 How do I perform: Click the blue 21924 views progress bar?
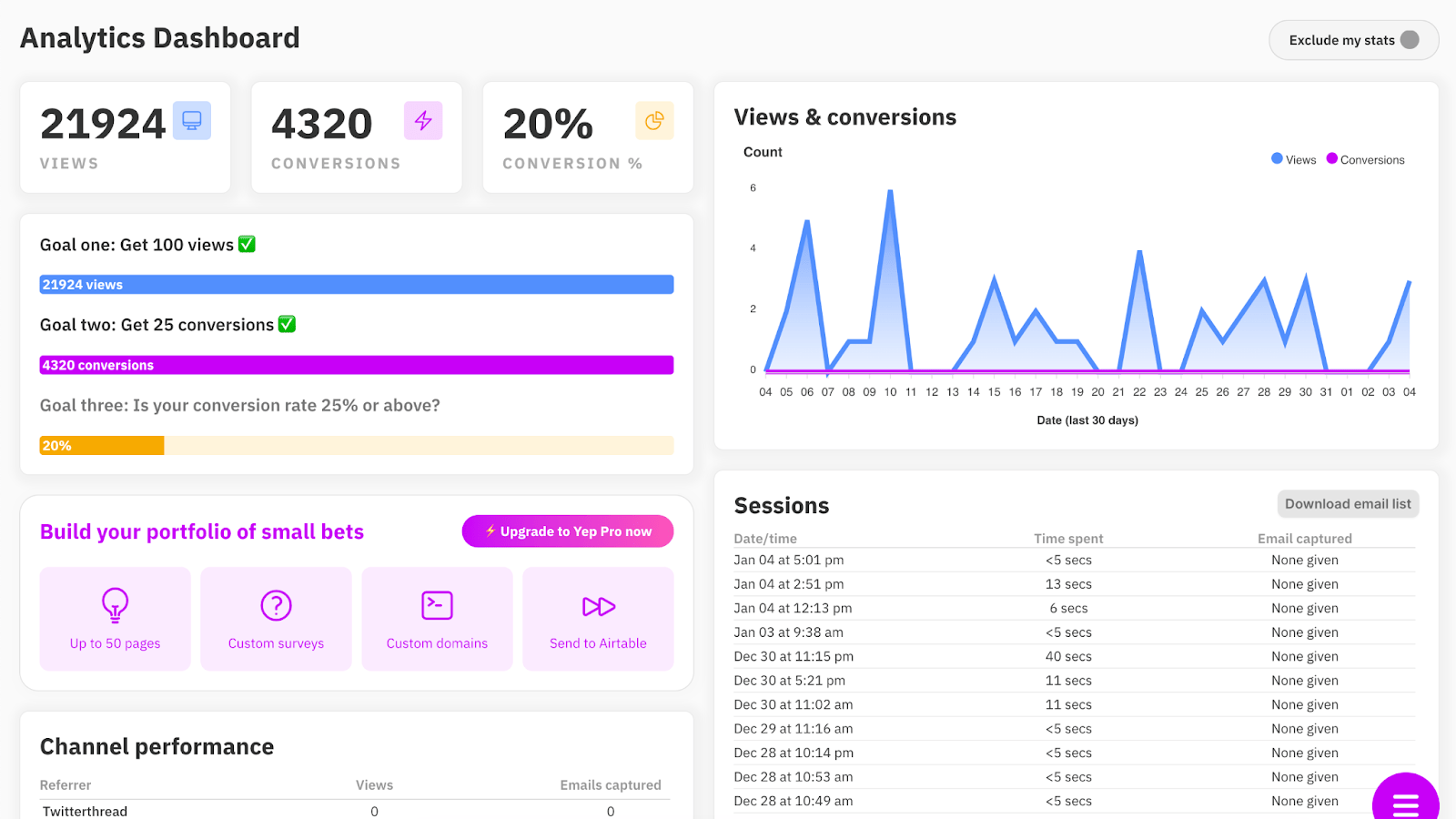click(x=357, y=285)
